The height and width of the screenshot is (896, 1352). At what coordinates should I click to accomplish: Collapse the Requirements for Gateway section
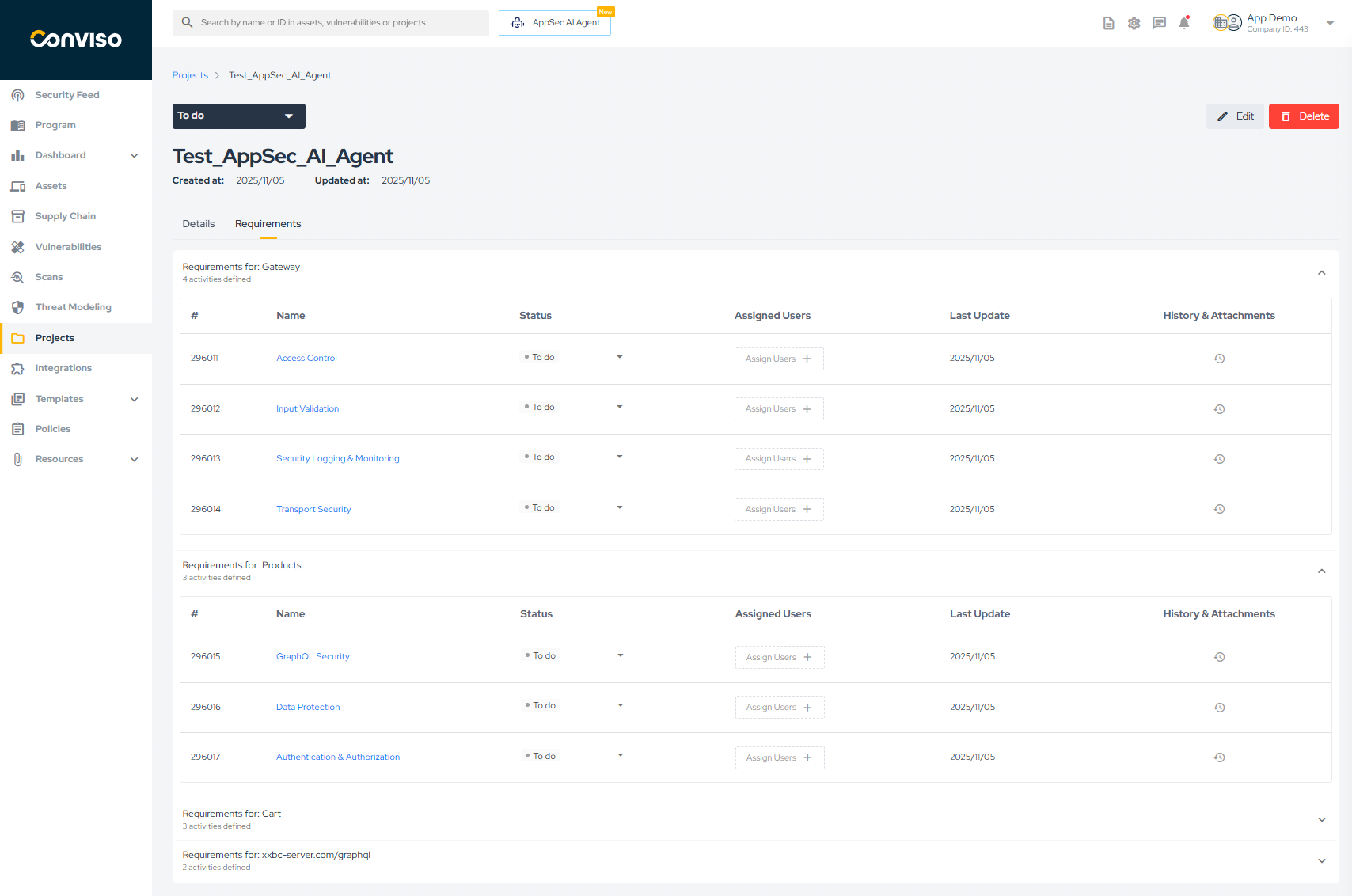click(x=1321, y=273)
